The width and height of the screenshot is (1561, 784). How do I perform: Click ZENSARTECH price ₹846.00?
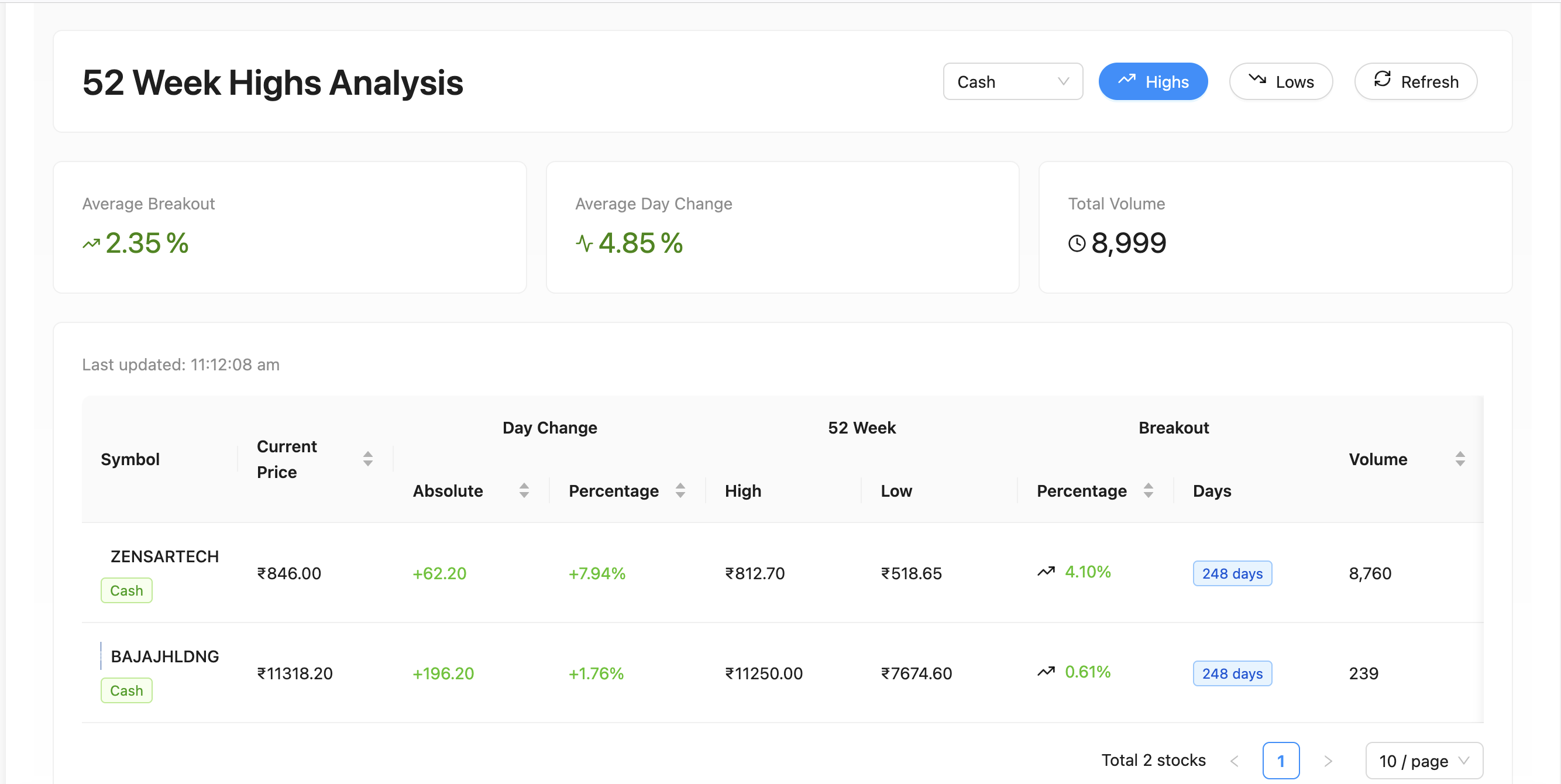coord(289,573)
